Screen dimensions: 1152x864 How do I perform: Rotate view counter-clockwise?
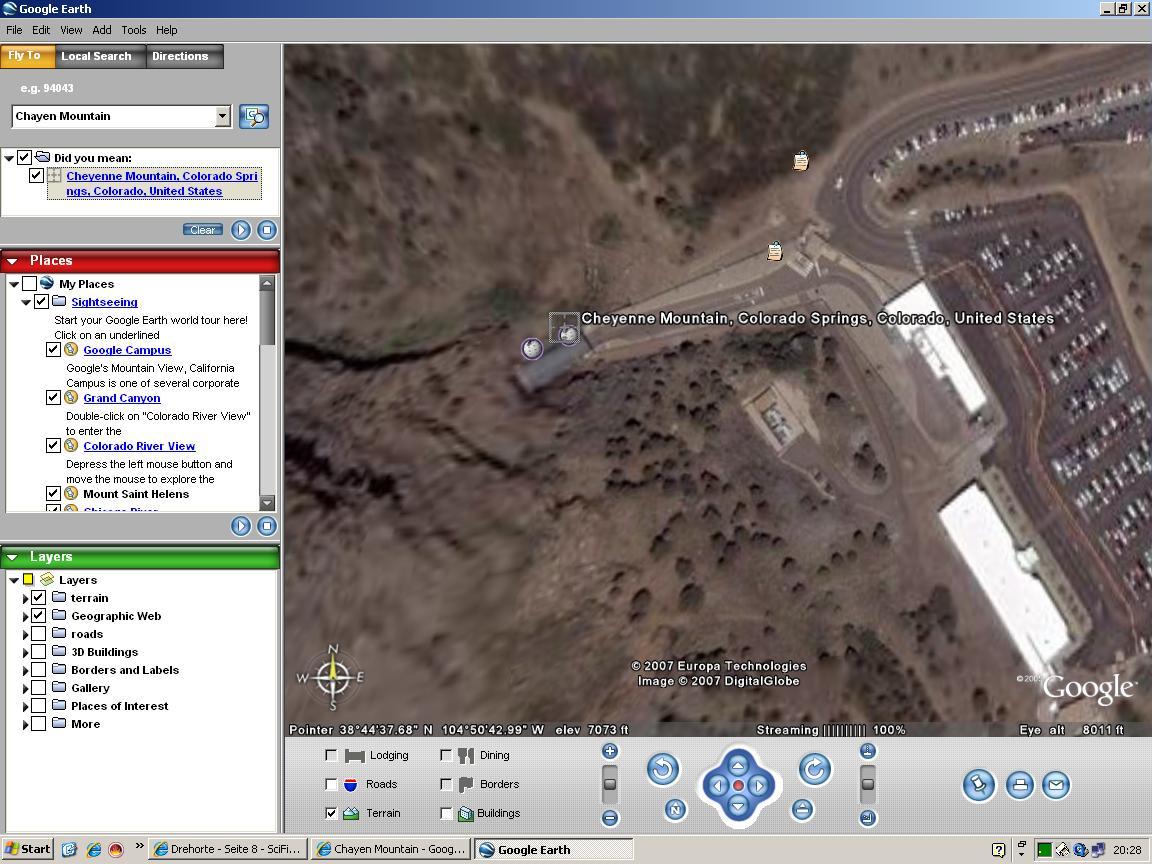[662, 769]
